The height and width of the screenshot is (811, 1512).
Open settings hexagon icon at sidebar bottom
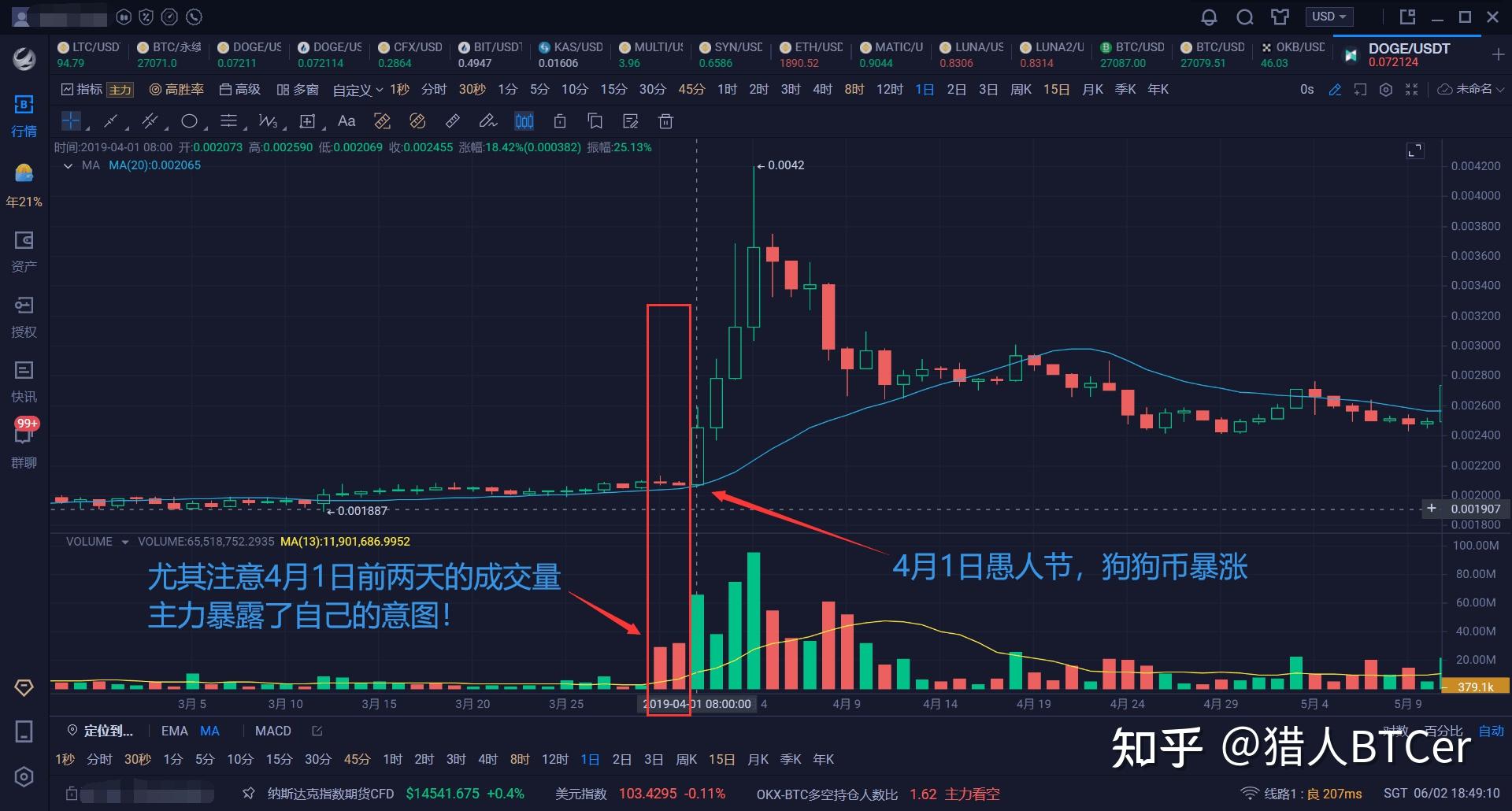(x=24, y=777)
